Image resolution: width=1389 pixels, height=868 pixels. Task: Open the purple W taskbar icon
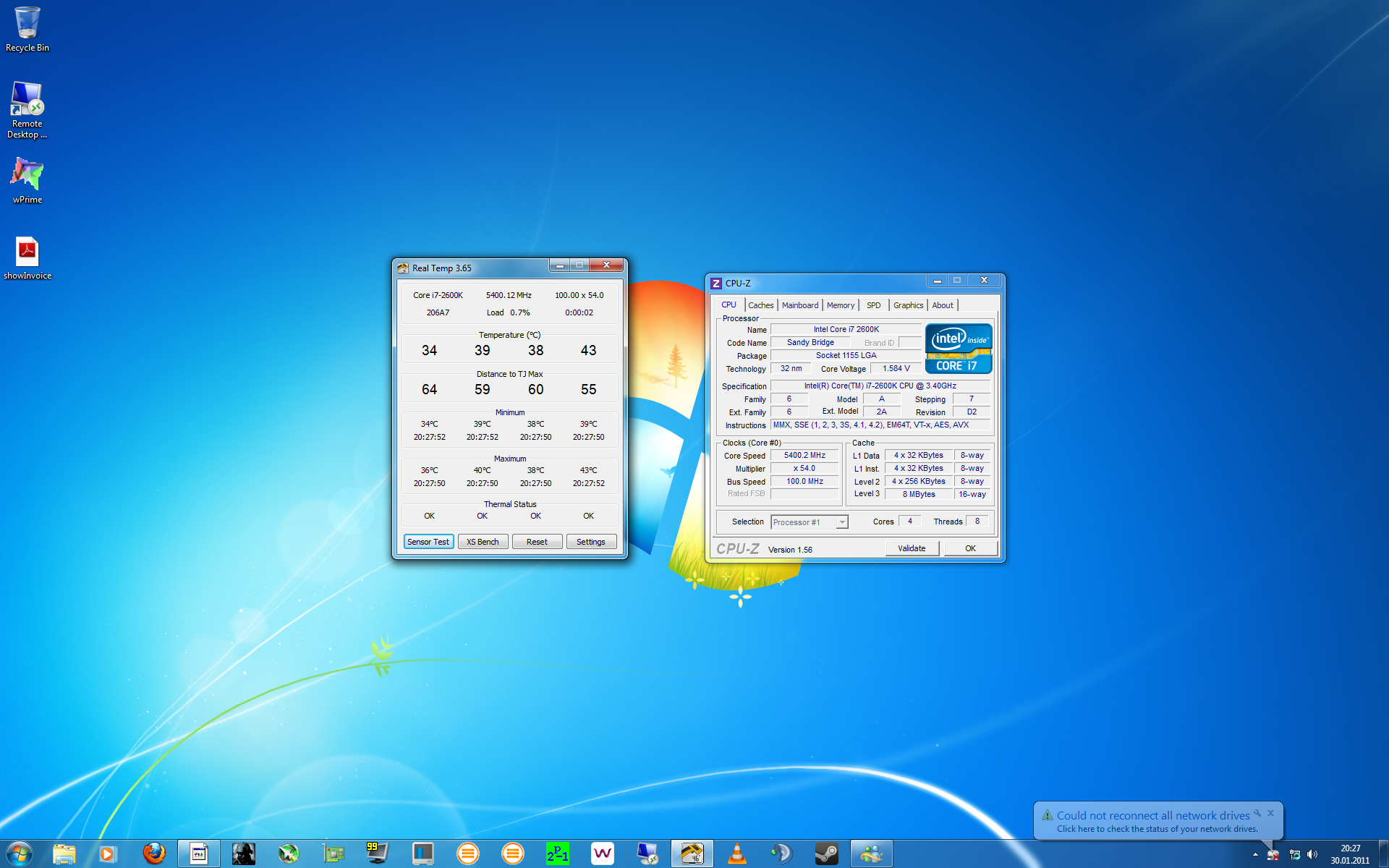tap(603, 854)
